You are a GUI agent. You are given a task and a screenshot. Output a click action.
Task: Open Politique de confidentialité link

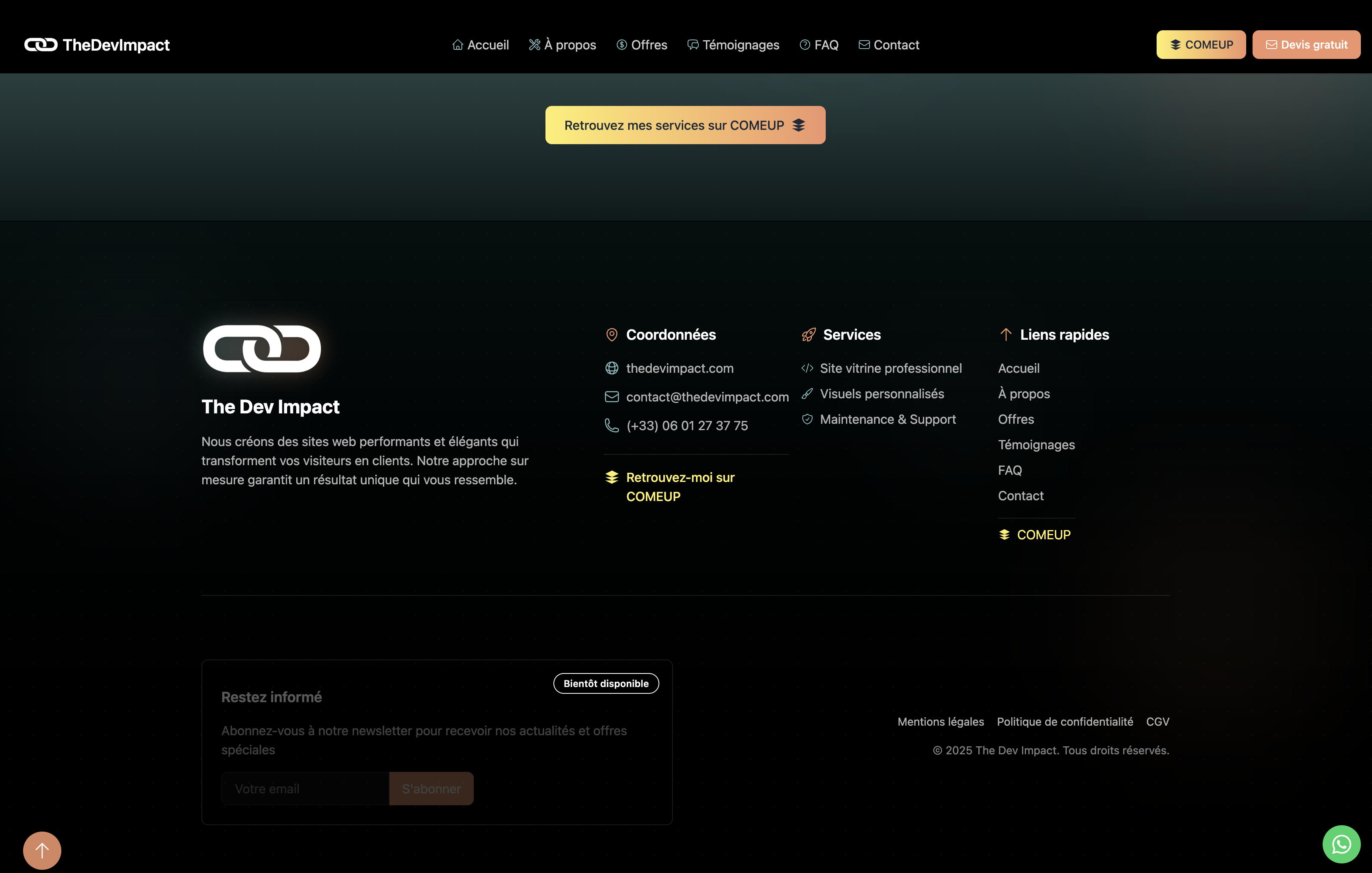click(1065, 721)
